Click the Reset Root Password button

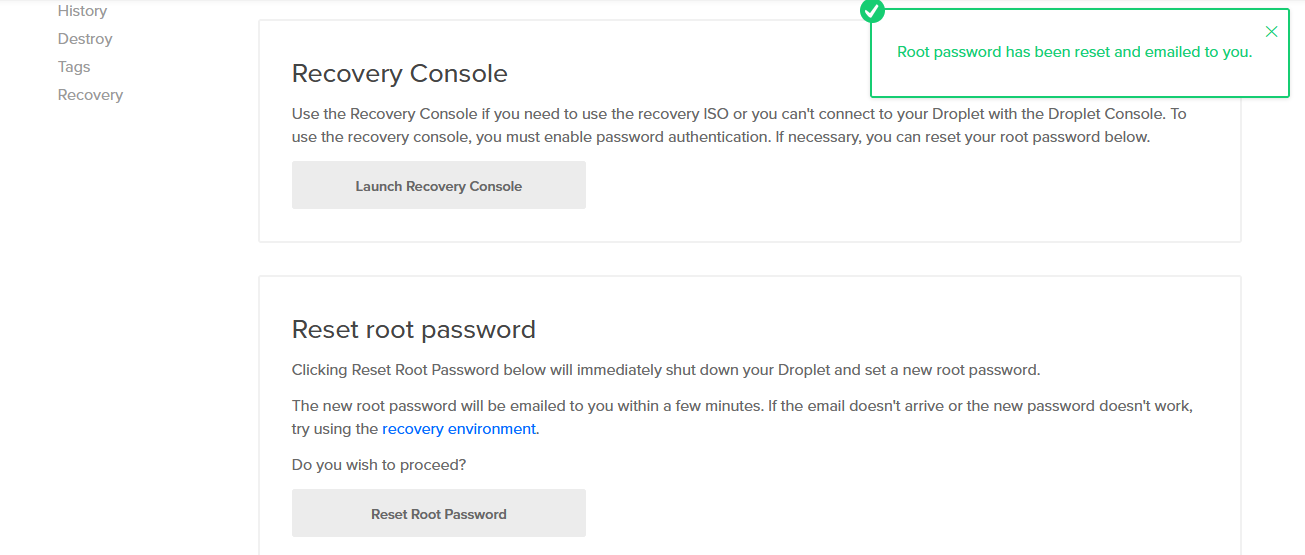(x=438, y=514)
